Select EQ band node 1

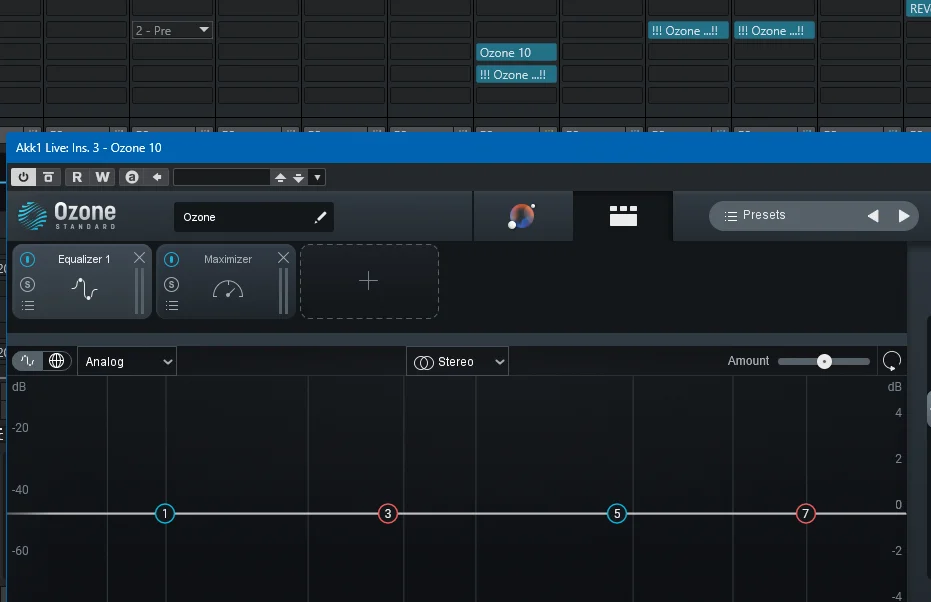click(x=165, y=514)
